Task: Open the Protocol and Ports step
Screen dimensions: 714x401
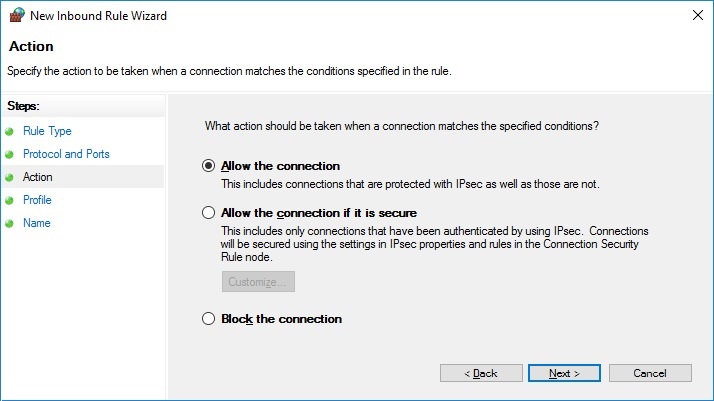Action: 66,154
